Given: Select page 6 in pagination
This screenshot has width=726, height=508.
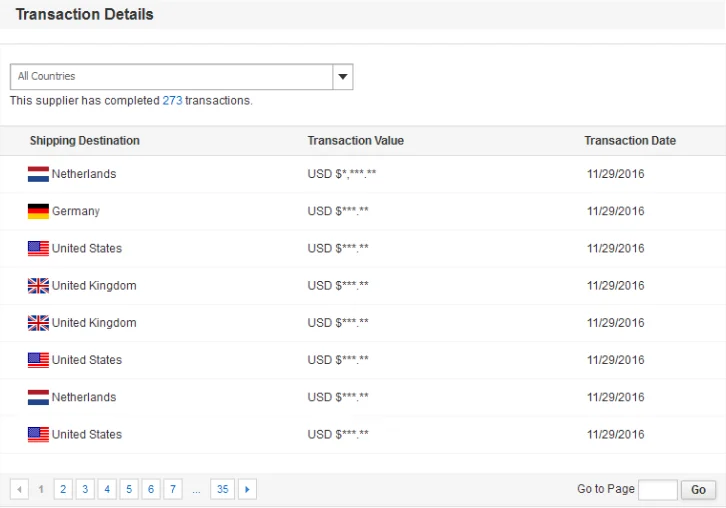Looking at the screenshot, I should coord(151,489).
